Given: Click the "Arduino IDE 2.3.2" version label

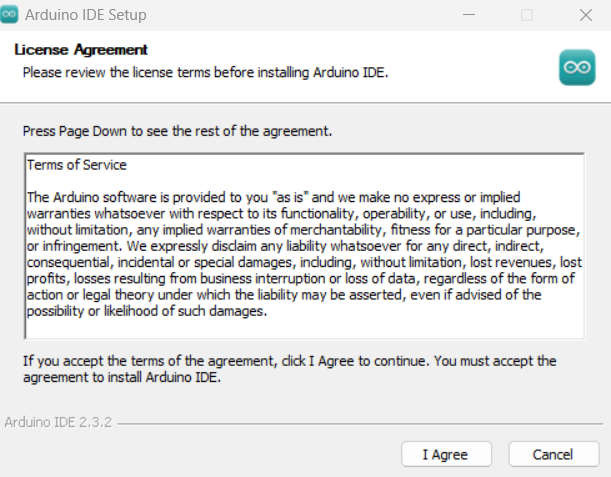Looking at the screenshot, I should click(56, 422).
